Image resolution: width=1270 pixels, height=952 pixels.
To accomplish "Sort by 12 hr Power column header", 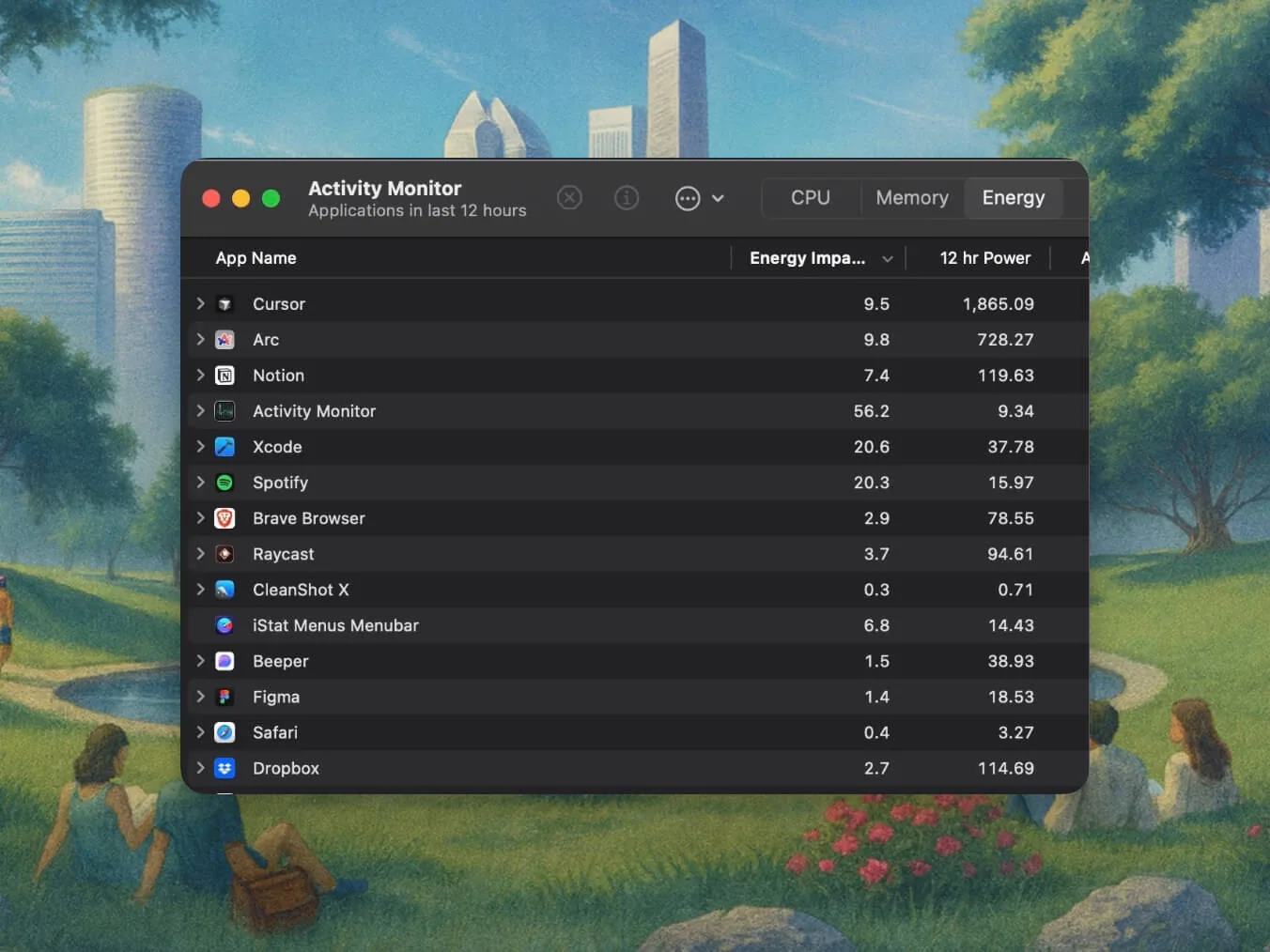I will 985,258.
